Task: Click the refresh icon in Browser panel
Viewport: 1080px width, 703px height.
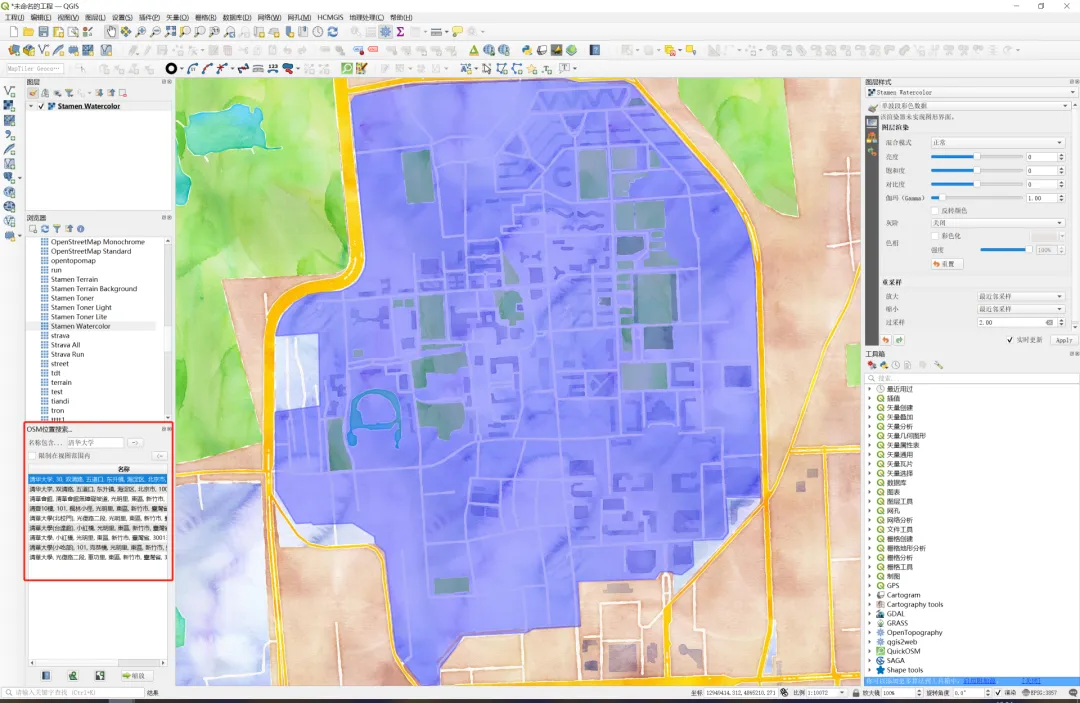Action: click(45, 229)
